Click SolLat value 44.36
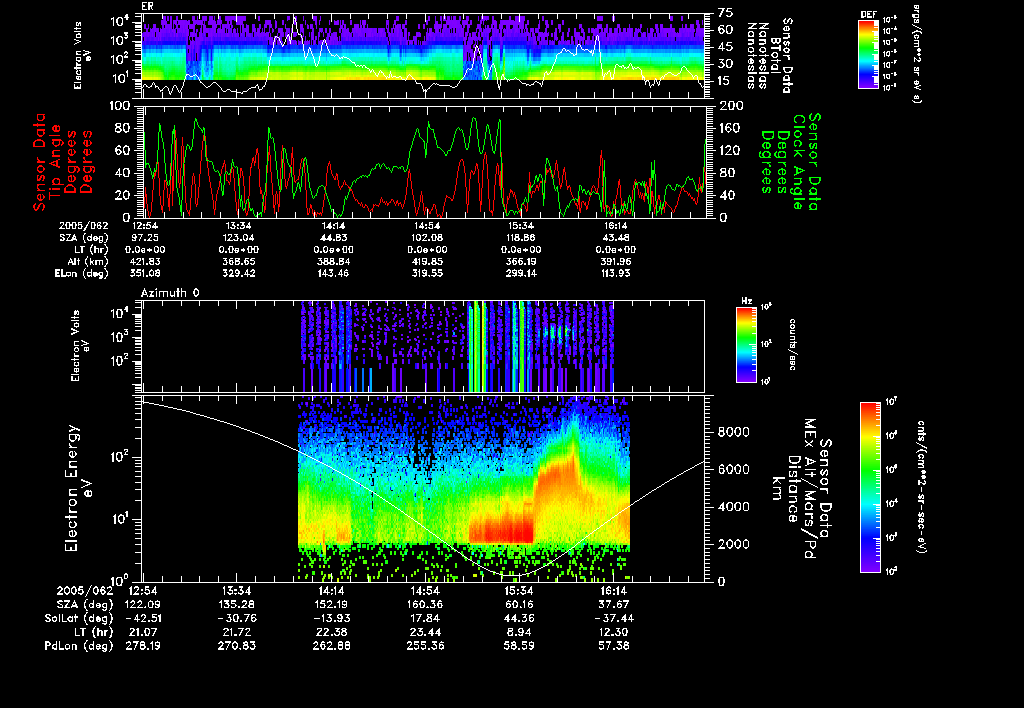Screen dimensions: 1024x708 (x=519, y=618)
